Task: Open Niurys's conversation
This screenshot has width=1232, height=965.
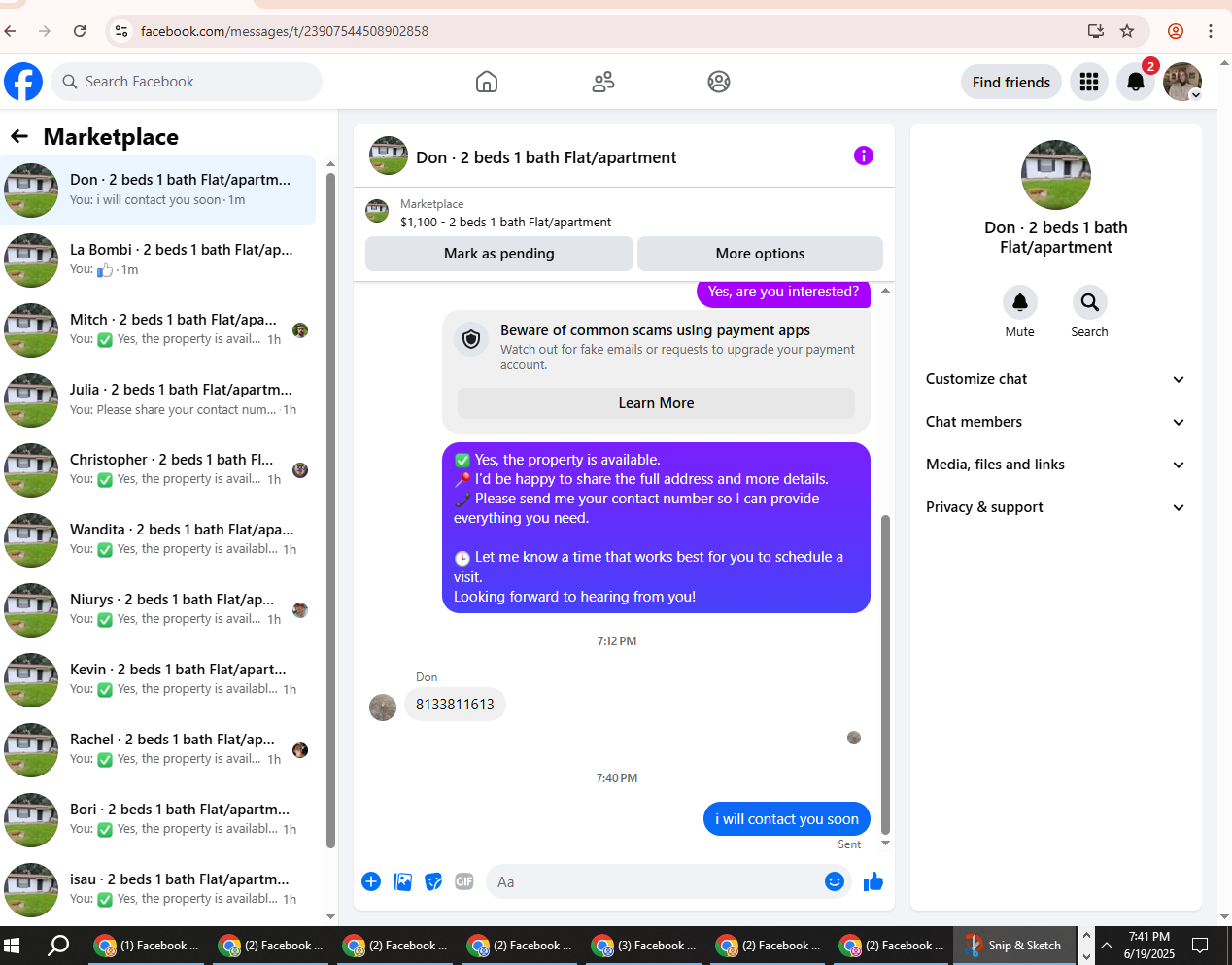Action: [159, 610]
